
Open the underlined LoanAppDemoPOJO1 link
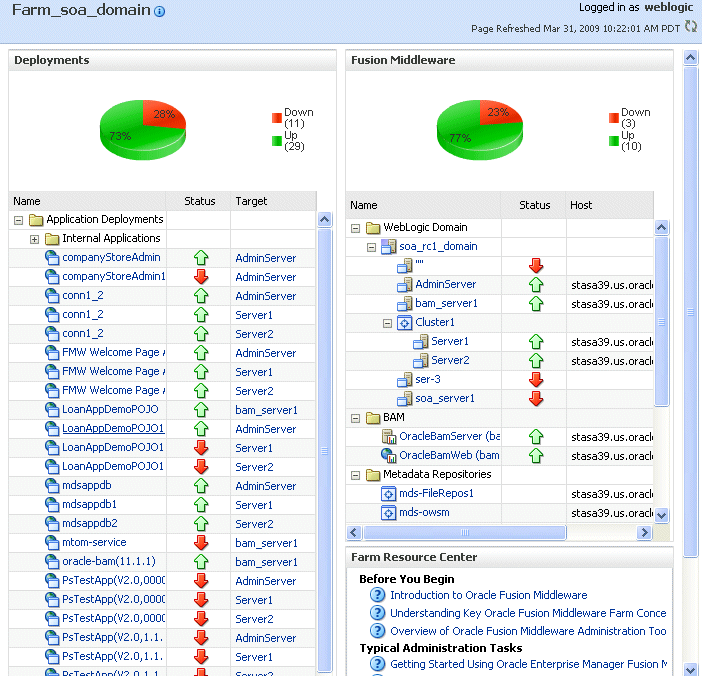pyautogui.click(x=113, y=428)
